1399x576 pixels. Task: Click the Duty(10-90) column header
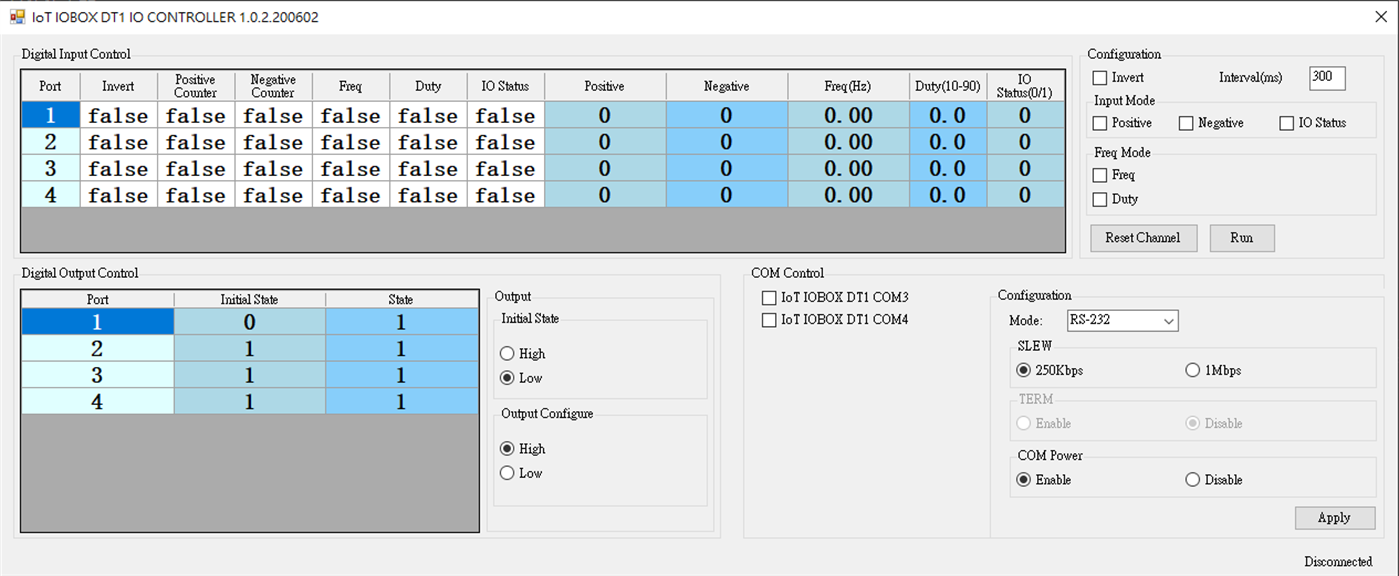(x=947, y=86)
